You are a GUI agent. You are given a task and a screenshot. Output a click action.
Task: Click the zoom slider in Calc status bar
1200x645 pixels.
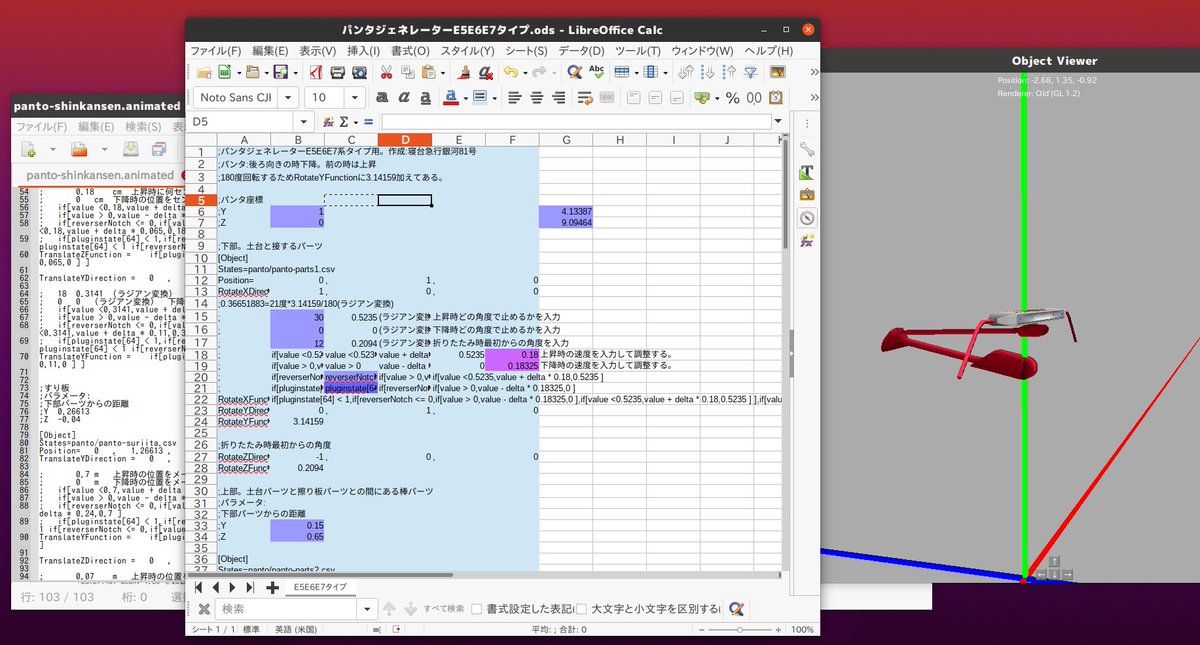click(x=740, y=630)
